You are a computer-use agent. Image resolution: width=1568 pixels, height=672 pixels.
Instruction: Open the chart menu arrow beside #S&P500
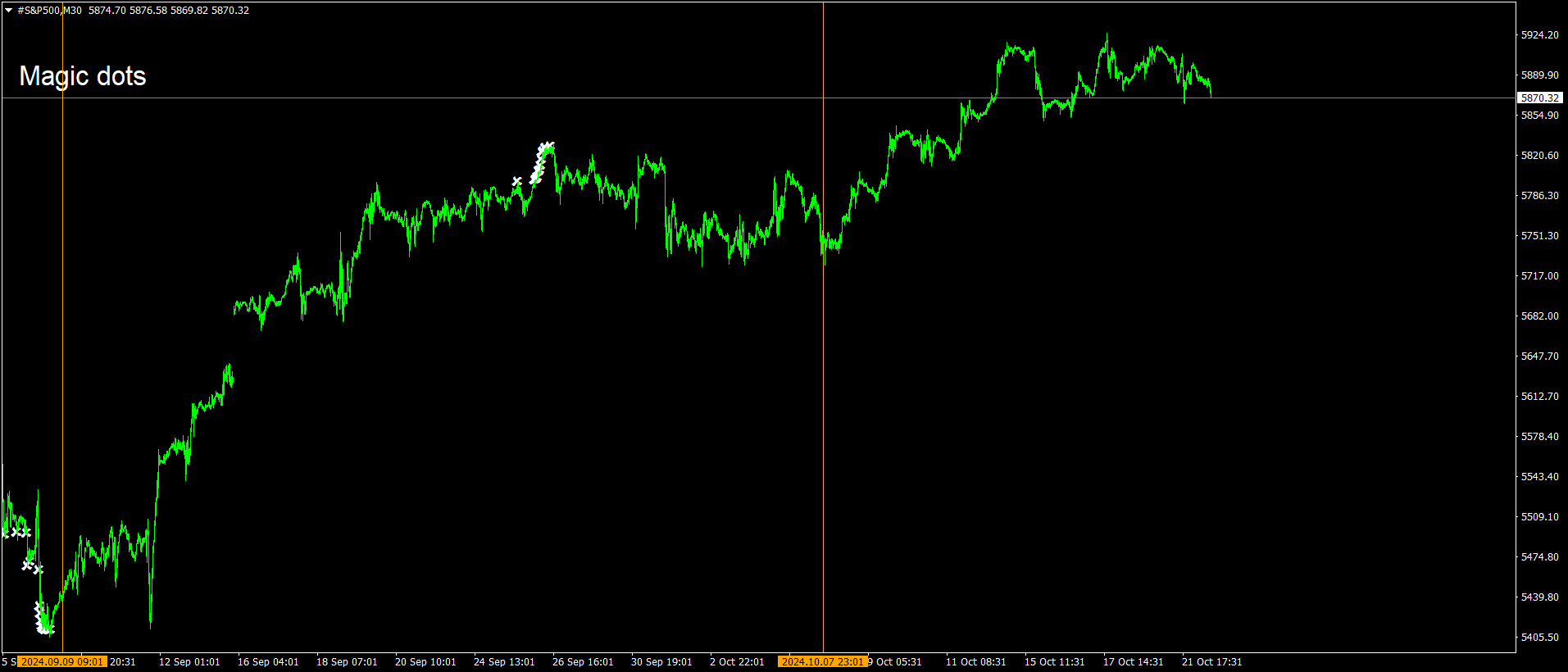[9, 11]
